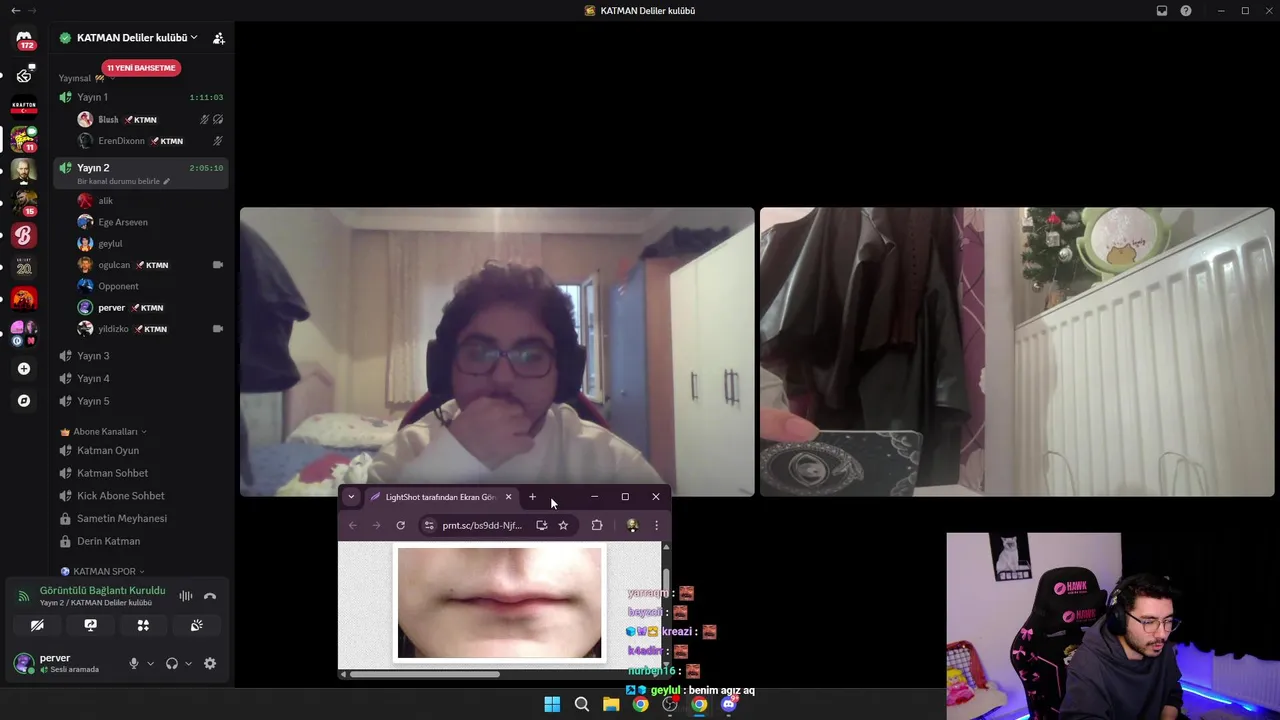
Task: Click Add a Server plus icon
Action: point(24,369)
